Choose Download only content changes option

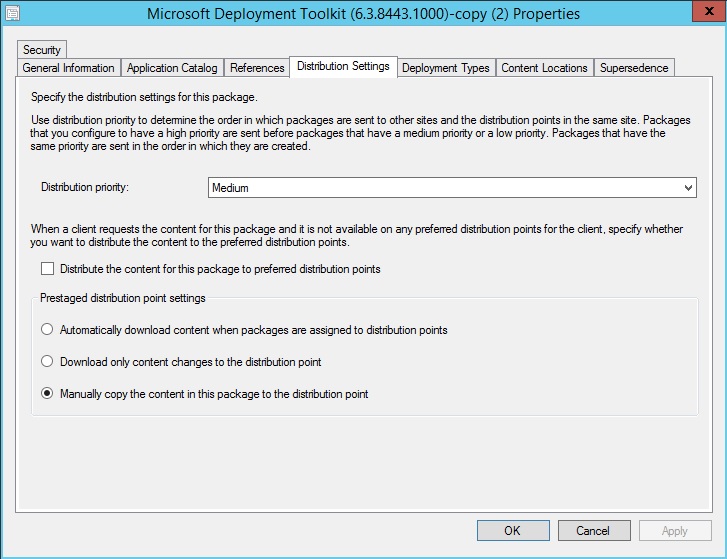47,362
